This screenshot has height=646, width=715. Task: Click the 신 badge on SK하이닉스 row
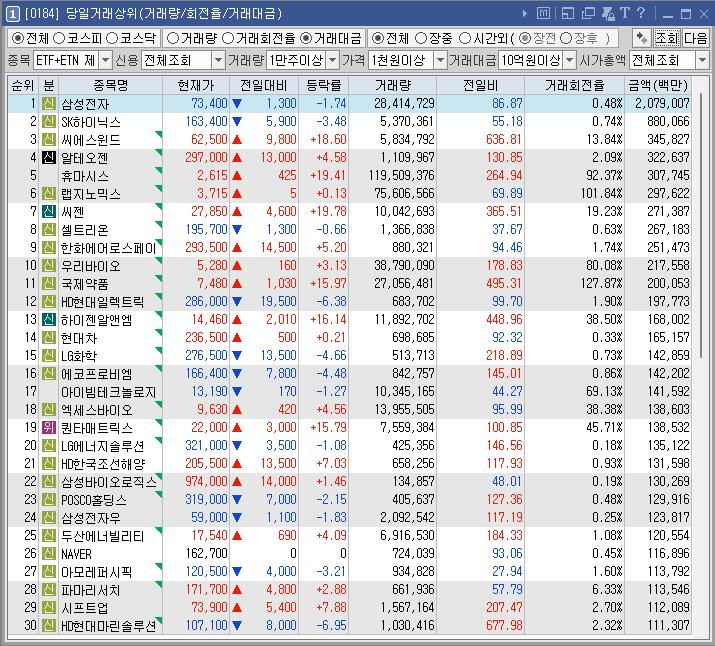point(49,121)
